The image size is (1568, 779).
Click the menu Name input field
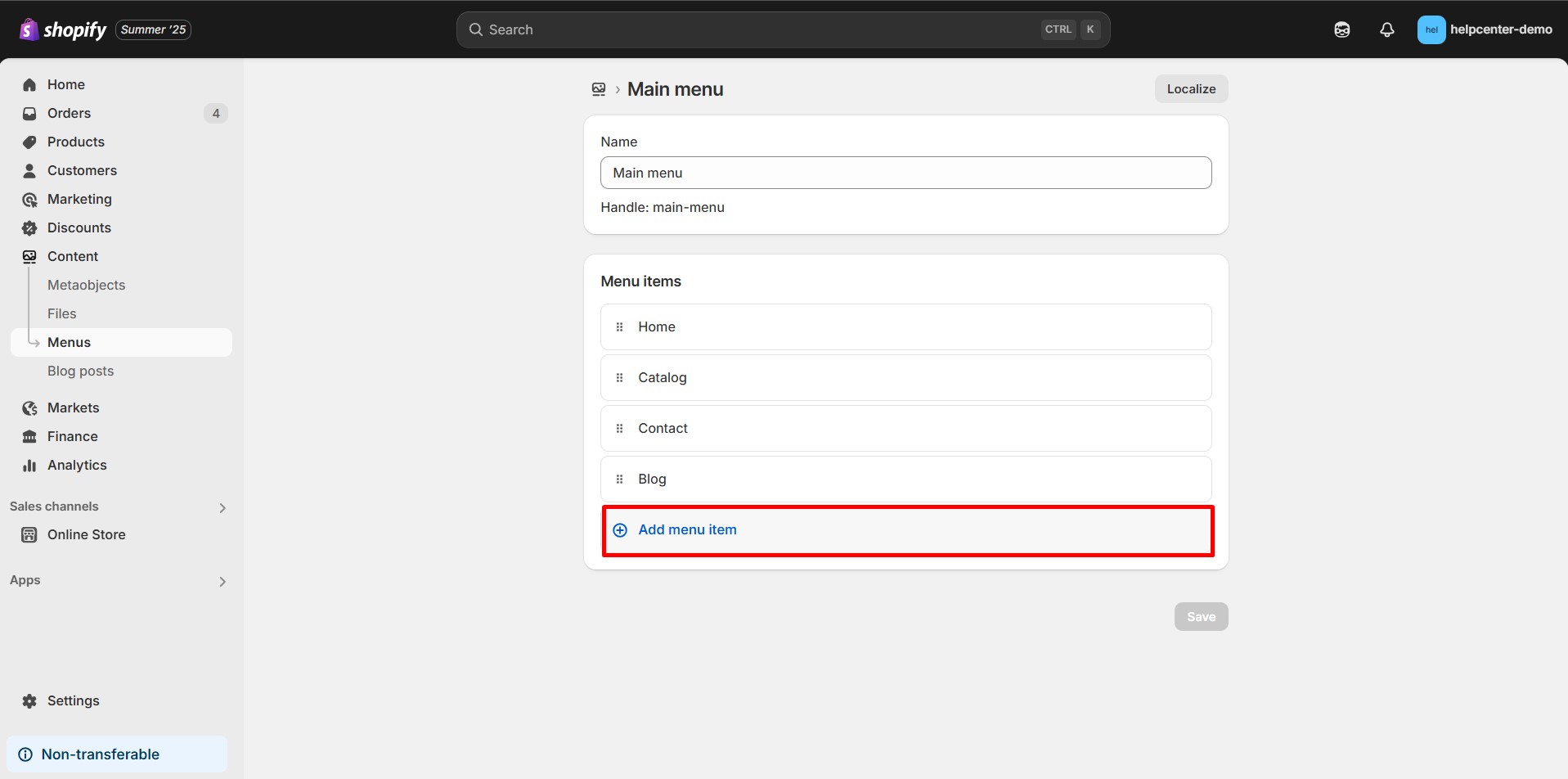905,173
